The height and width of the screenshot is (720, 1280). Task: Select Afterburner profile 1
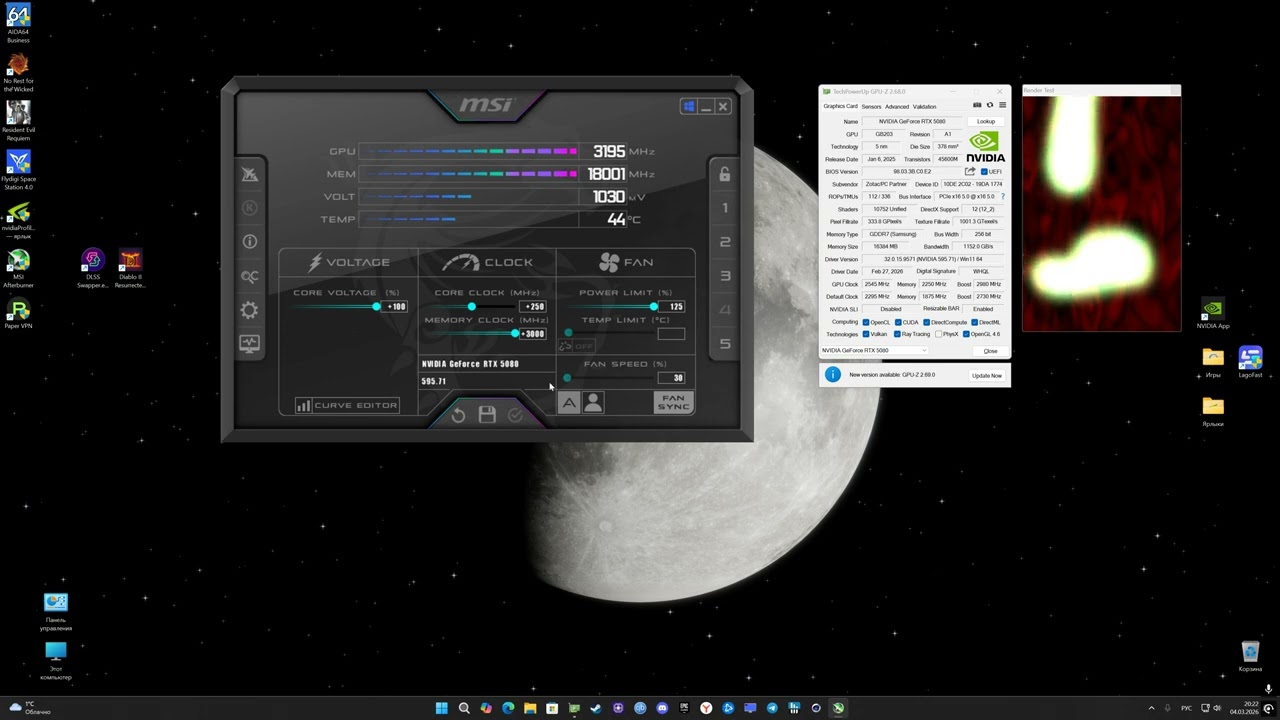(x=725, y=208)
